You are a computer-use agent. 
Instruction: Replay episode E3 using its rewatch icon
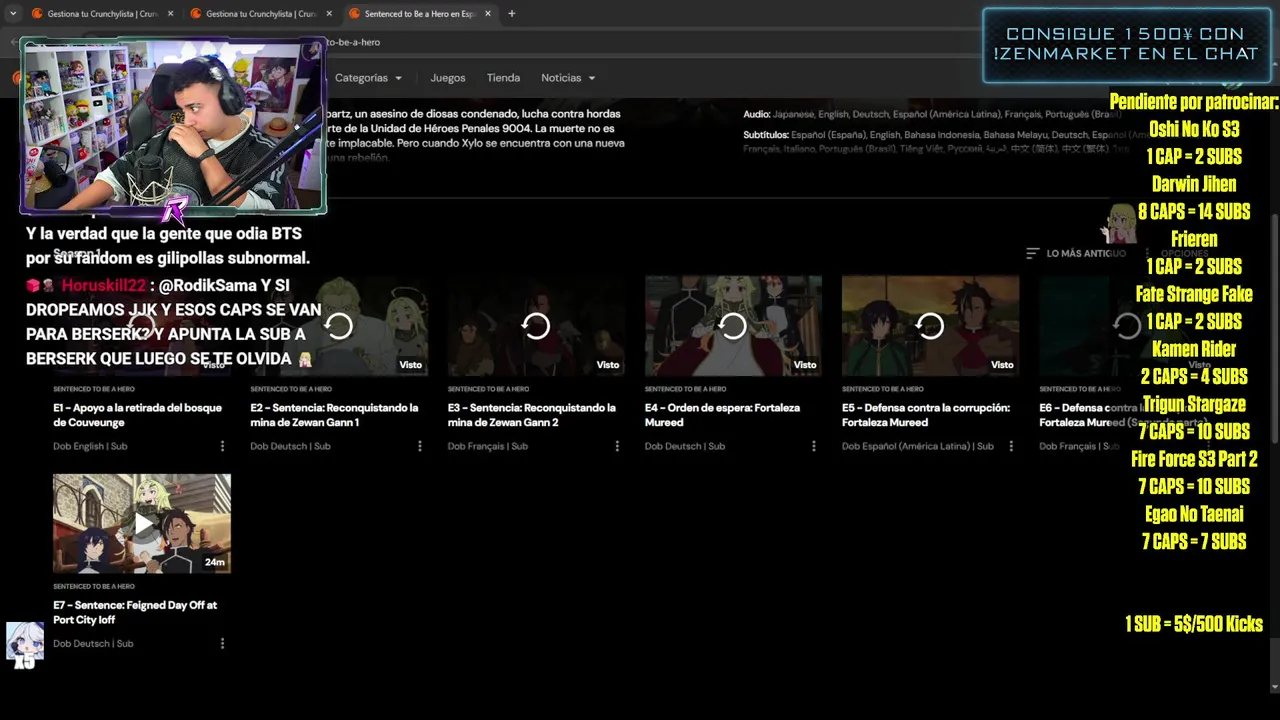coord(536,326)
